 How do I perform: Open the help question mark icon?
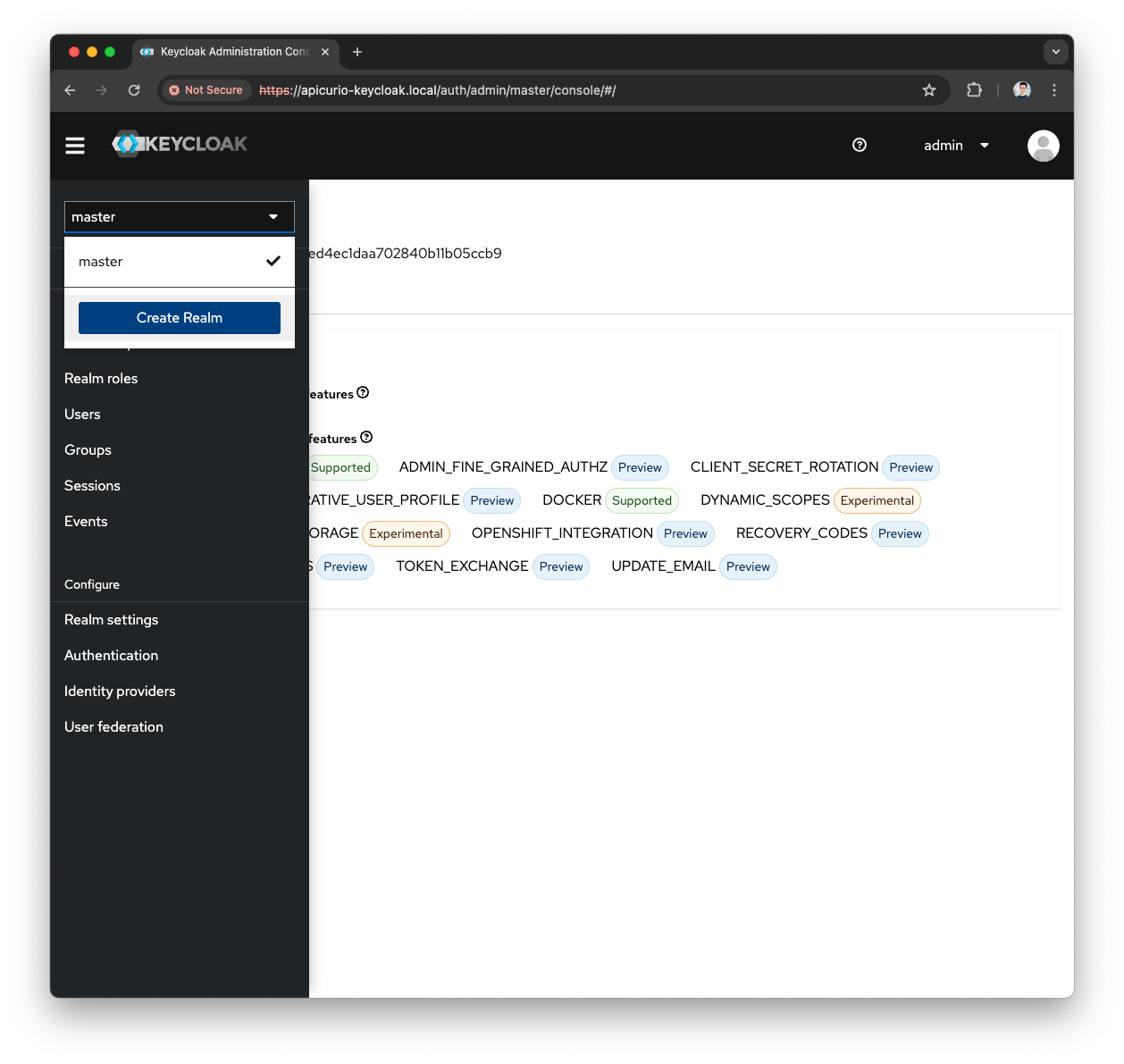point(859,145)
